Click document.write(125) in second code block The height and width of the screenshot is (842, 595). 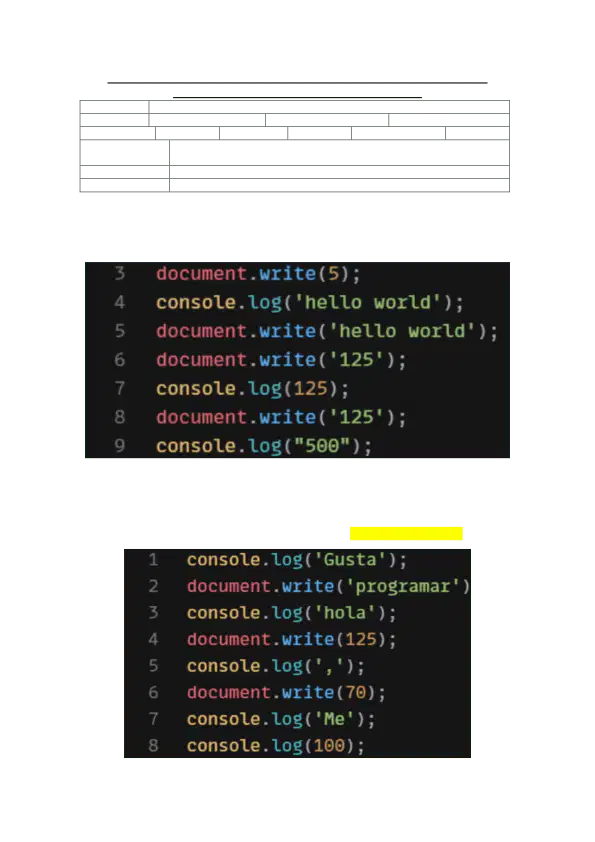(291, 639)
